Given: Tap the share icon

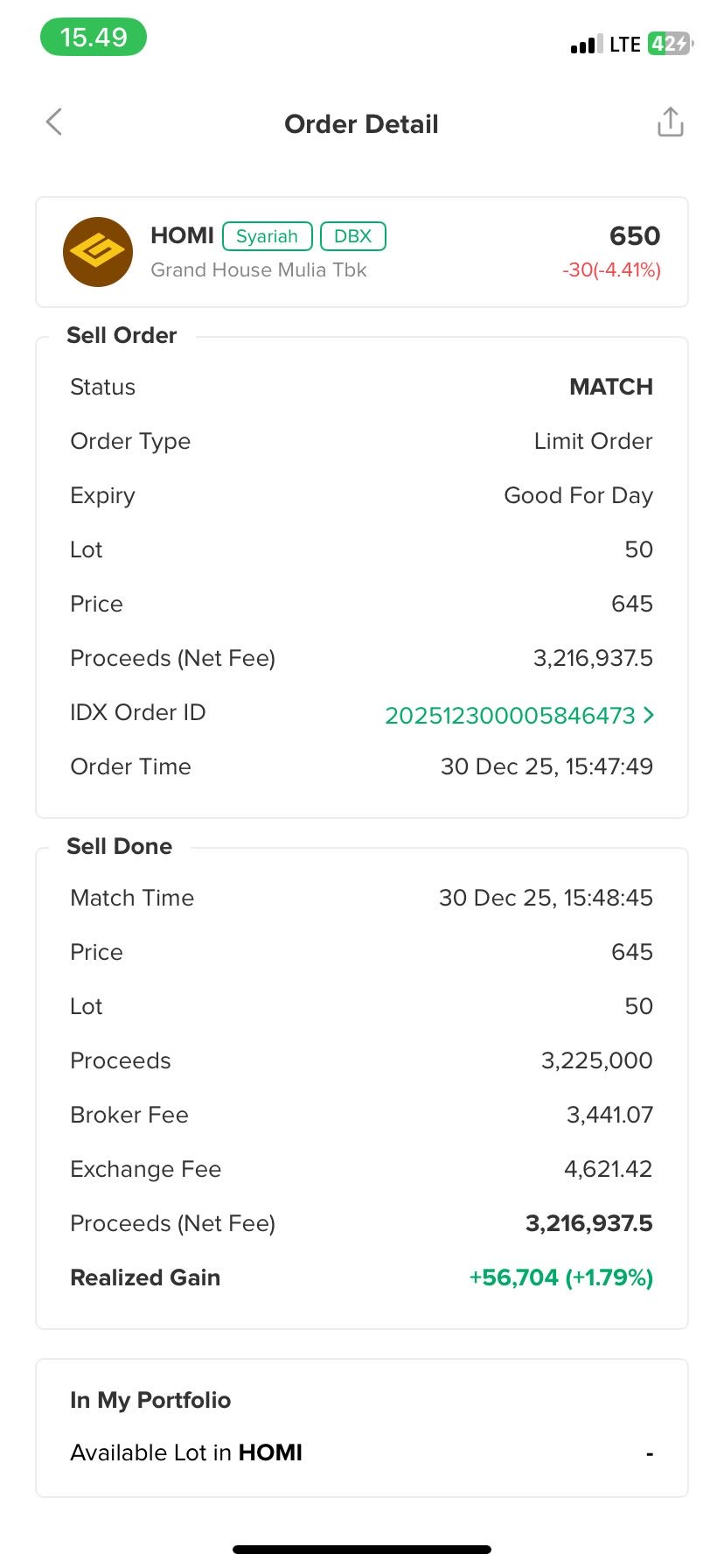Looking at the screenshot, I should pos(670,122).
